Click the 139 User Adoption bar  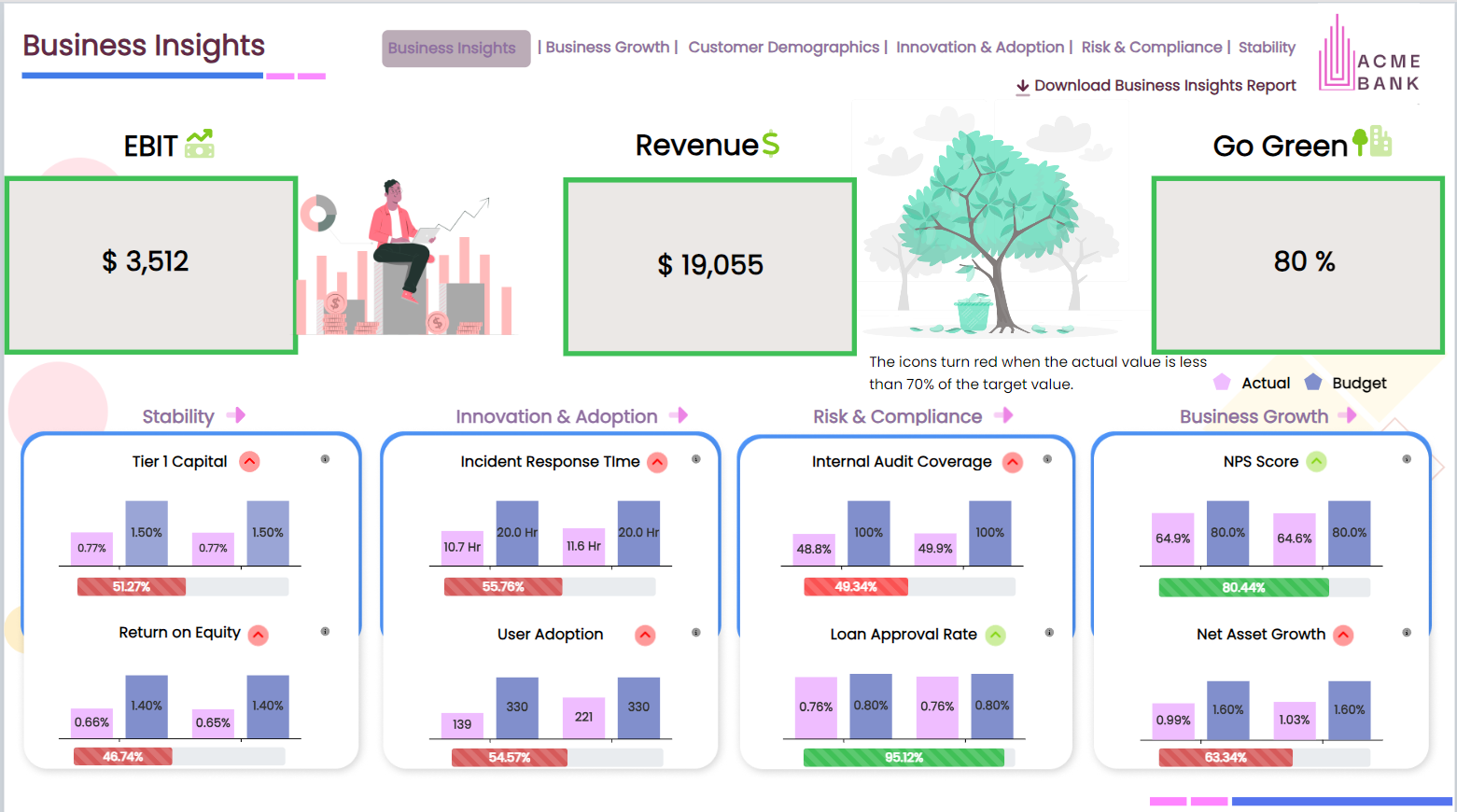pyautogui.click(x=462, y=724)
